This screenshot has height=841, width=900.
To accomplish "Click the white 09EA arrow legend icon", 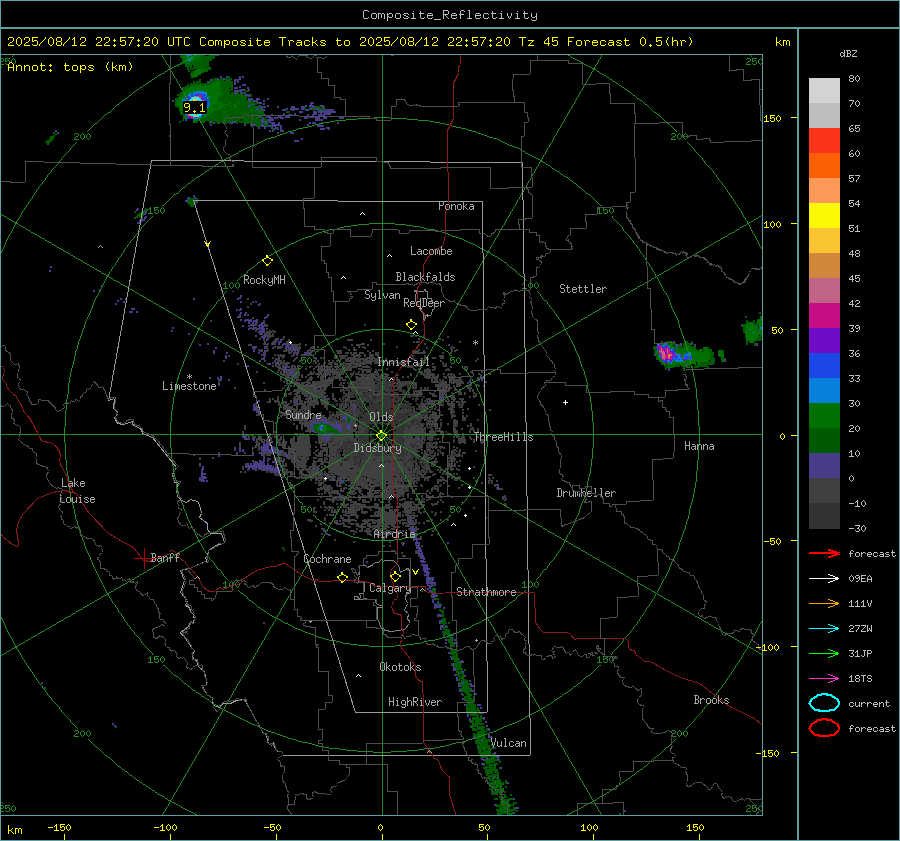I will click(824, 579).
